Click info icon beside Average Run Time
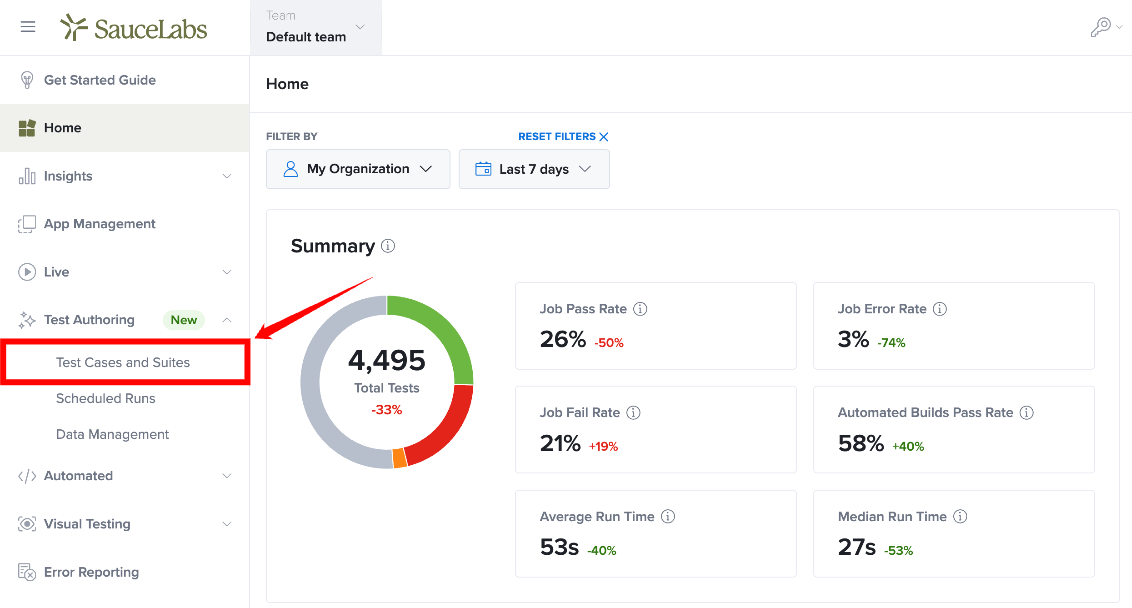 coord(668,516)
